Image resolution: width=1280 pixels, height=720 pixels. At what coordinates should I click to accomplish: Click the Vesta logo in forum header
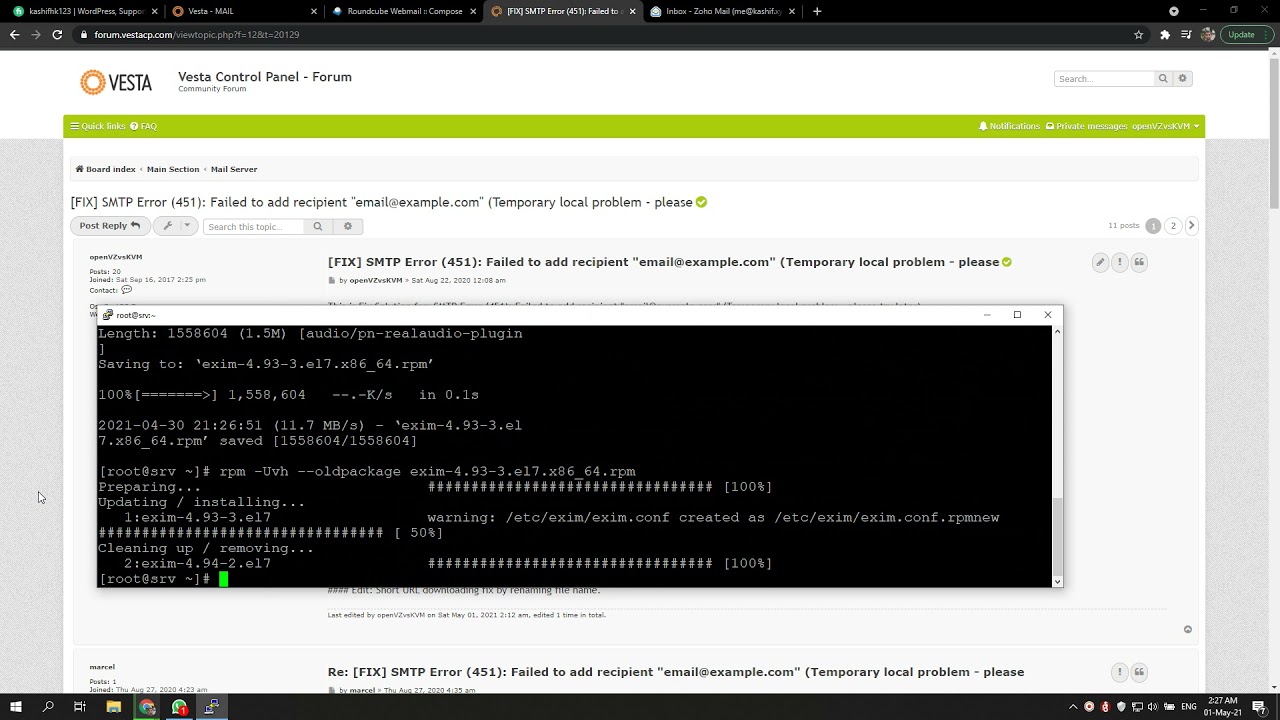tap(116, 82)
